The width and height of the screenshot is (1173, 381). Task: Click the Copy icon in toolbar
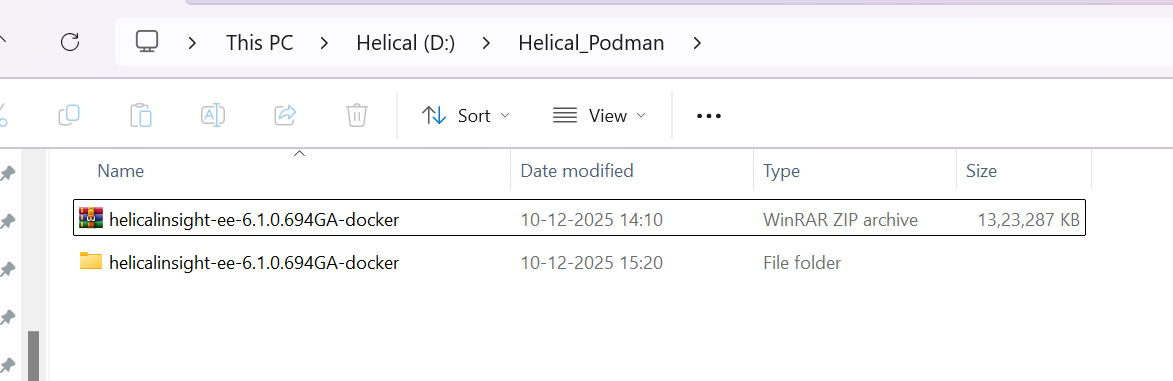point(70,115)
